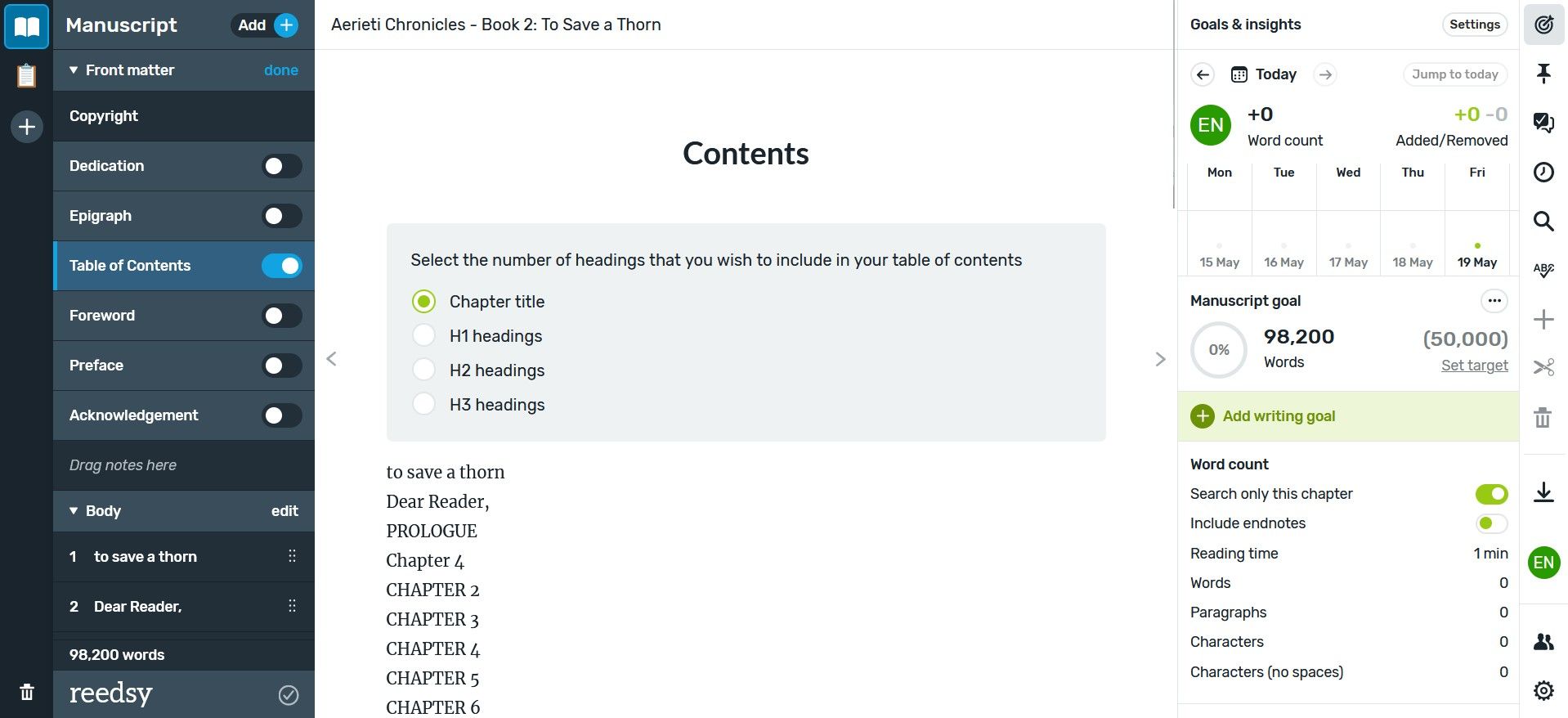Click the export download arrow icon

click(1543, 491)
